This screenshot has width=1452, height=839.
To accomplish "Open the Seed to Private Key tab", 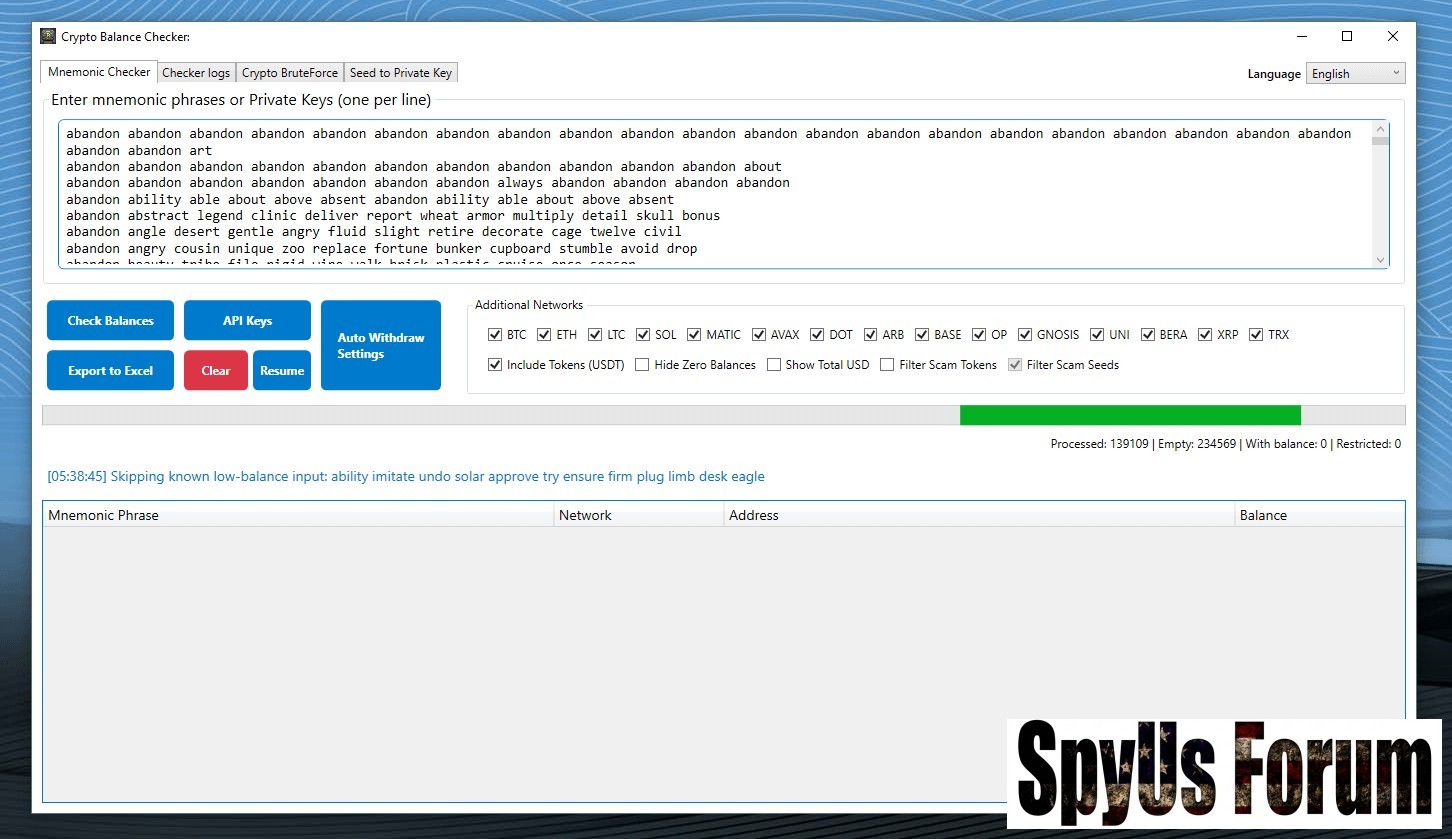I will coord(400,73).
